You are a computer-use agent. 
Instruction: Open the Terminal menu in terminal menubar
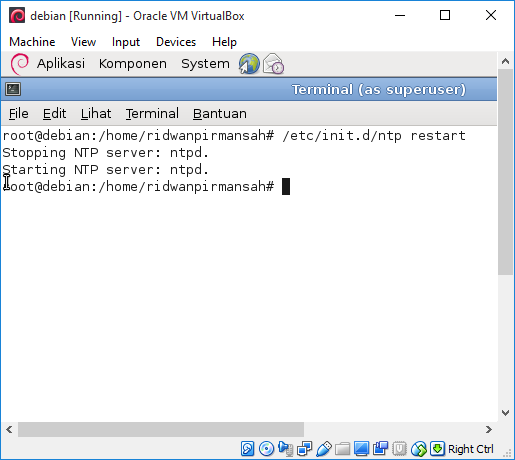pyautogui.click(x=152, y=114)
